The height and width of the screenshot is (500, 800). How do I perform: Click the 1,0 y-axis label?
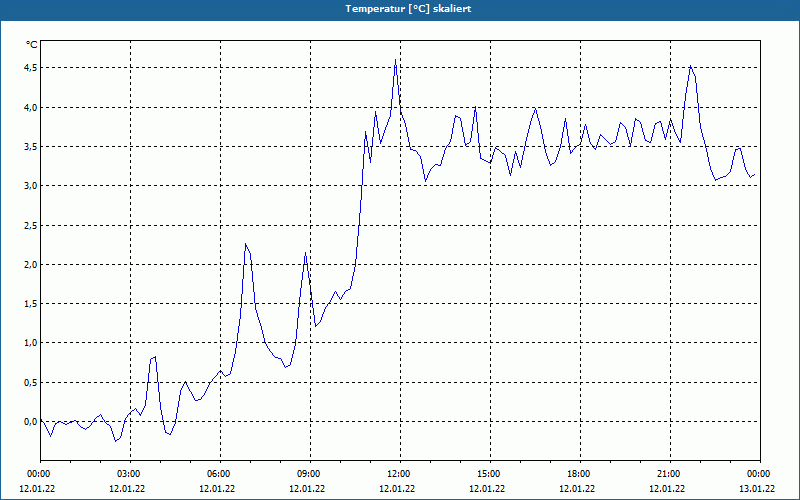31,343
